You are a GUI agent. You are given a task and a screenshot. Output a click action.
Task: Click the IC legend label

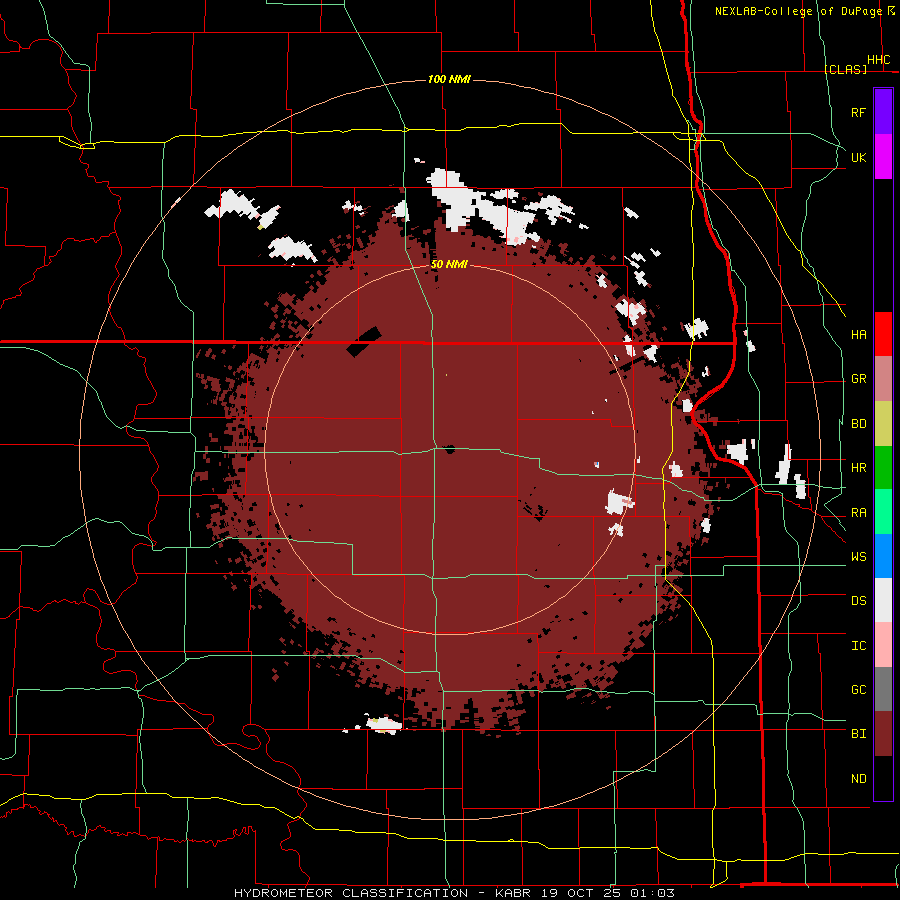[x=858, y=646]
